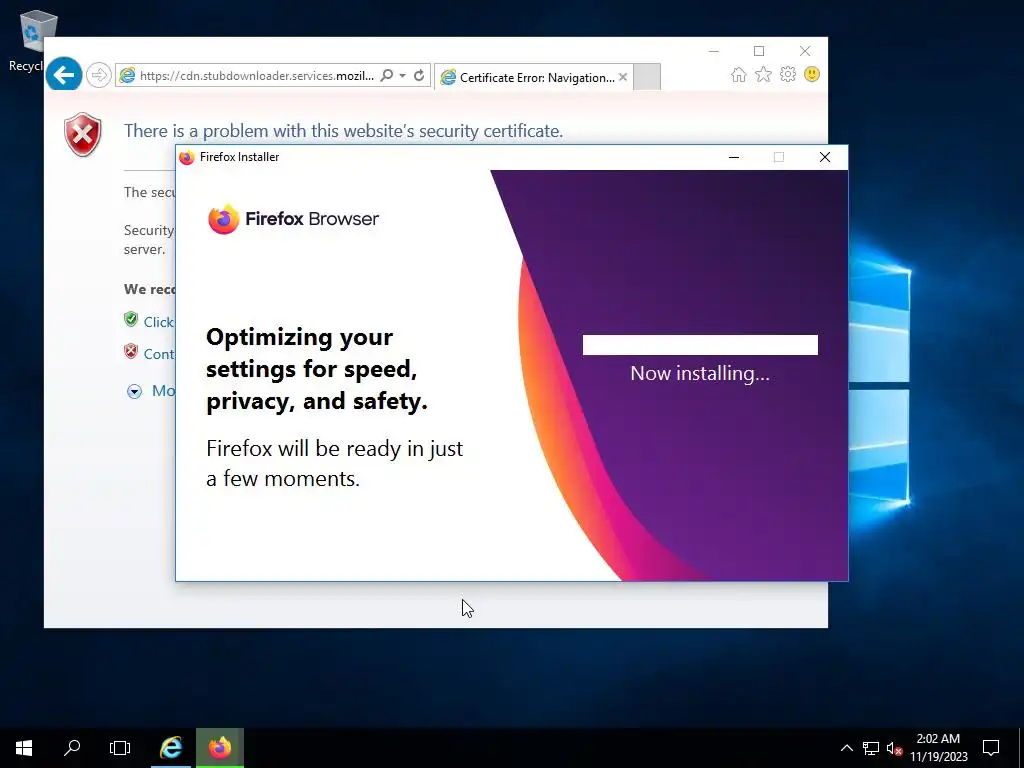Open the address bar autocomplete dropdown arrow
The width and height of the screenshot is (1024, 768).
point(402,76)
